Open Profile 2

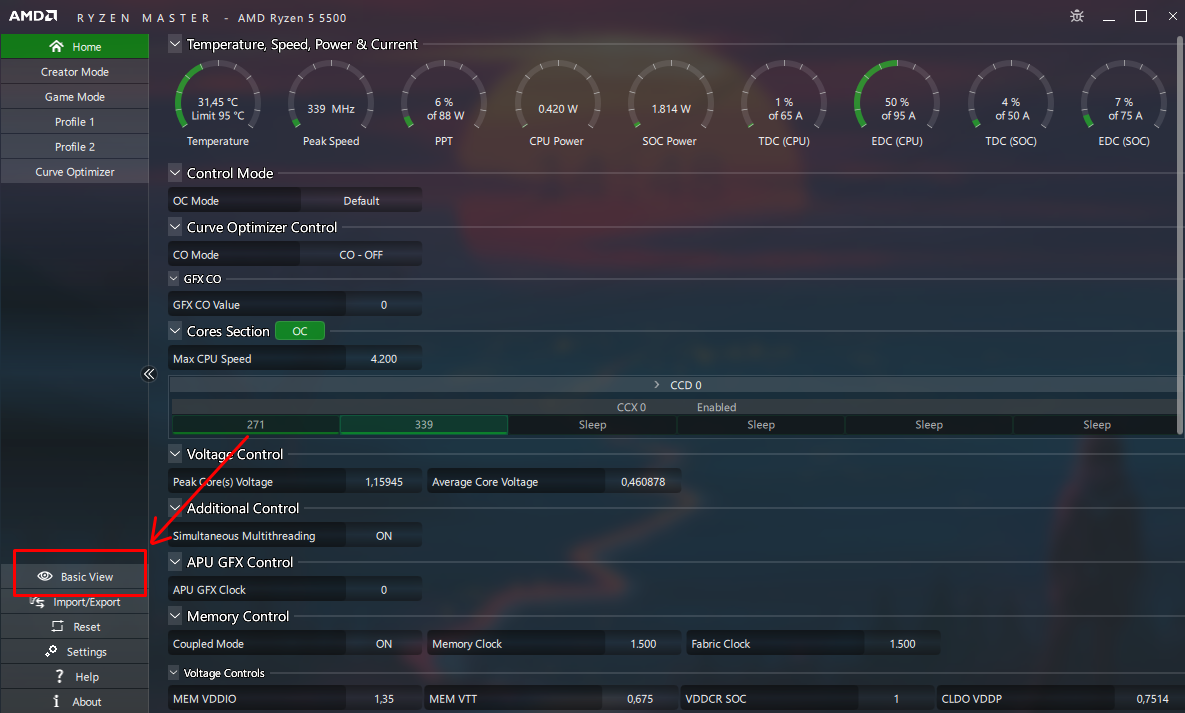[75, 146]
